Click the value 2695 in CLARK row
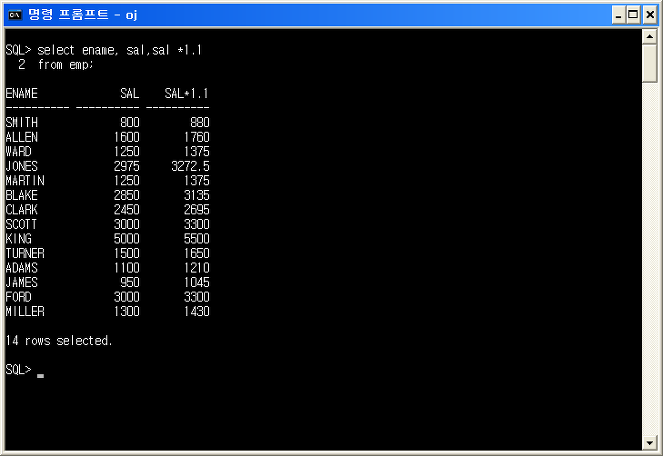 pos(197,209)
